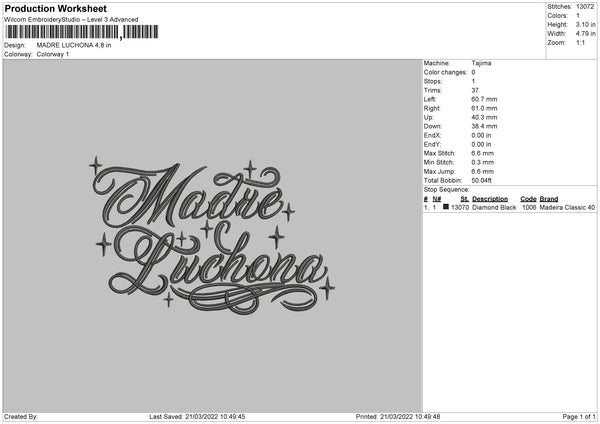Click the Colorway 1 value

tap(53, 54)
